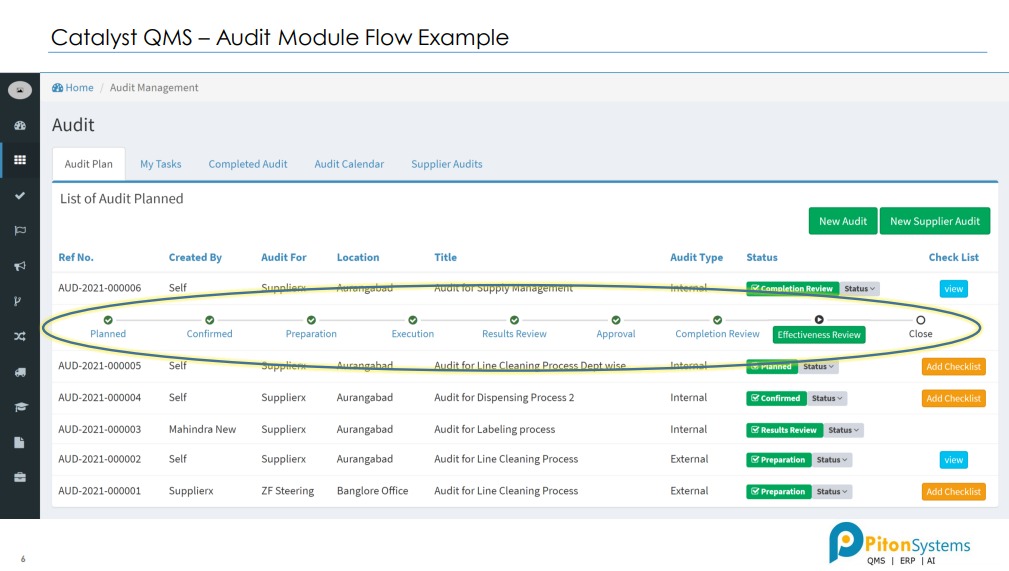Image resolution: width=1009 pixels, height=571 pixels.
Task: Click 'Audit for Labeling process' title
Action: [x=494, y=429]
